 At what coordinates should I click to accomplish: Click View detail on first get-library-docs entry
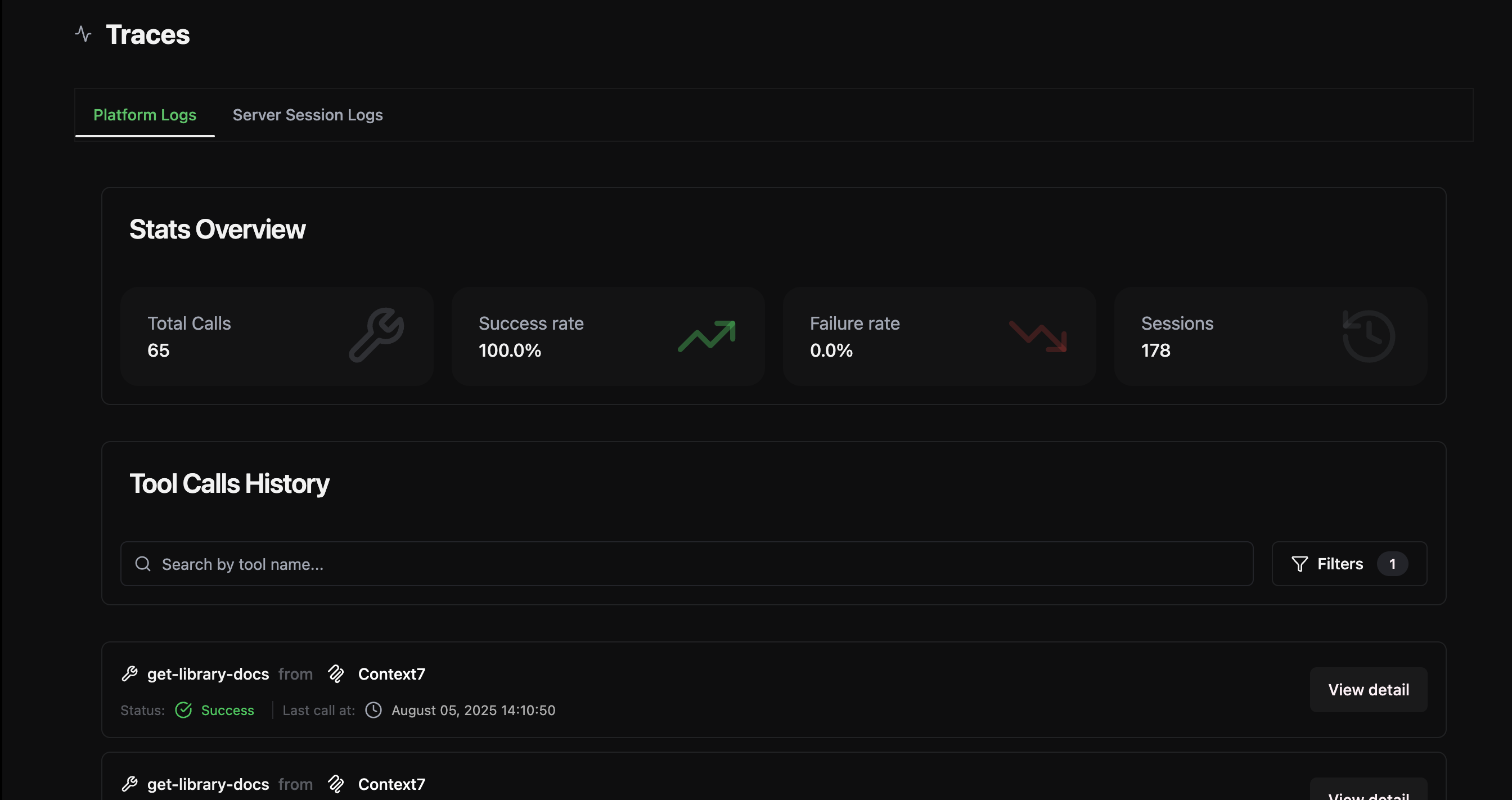[1368, 689]
